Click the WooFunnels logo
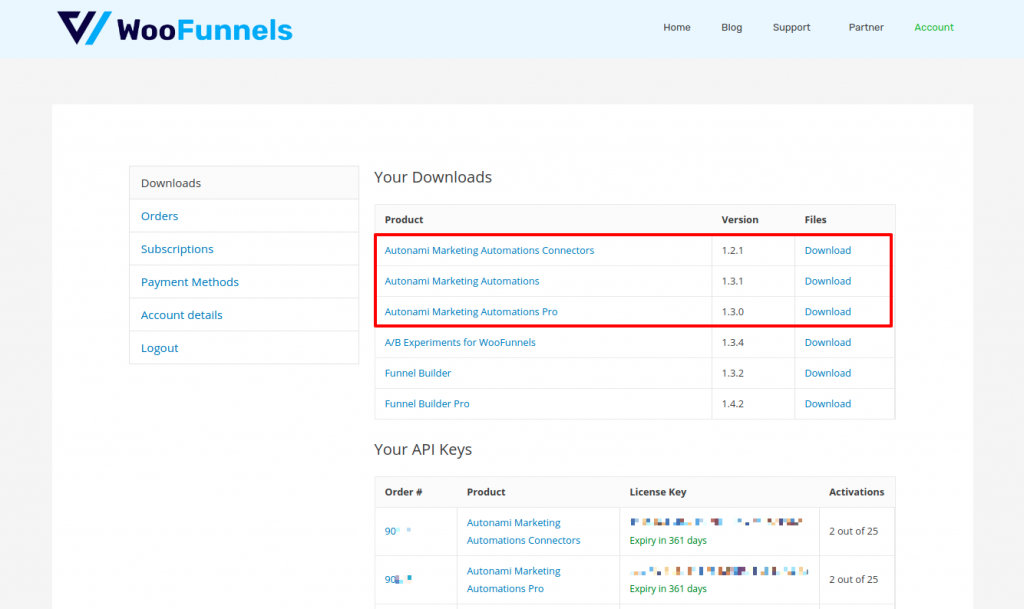 [174, 29]
